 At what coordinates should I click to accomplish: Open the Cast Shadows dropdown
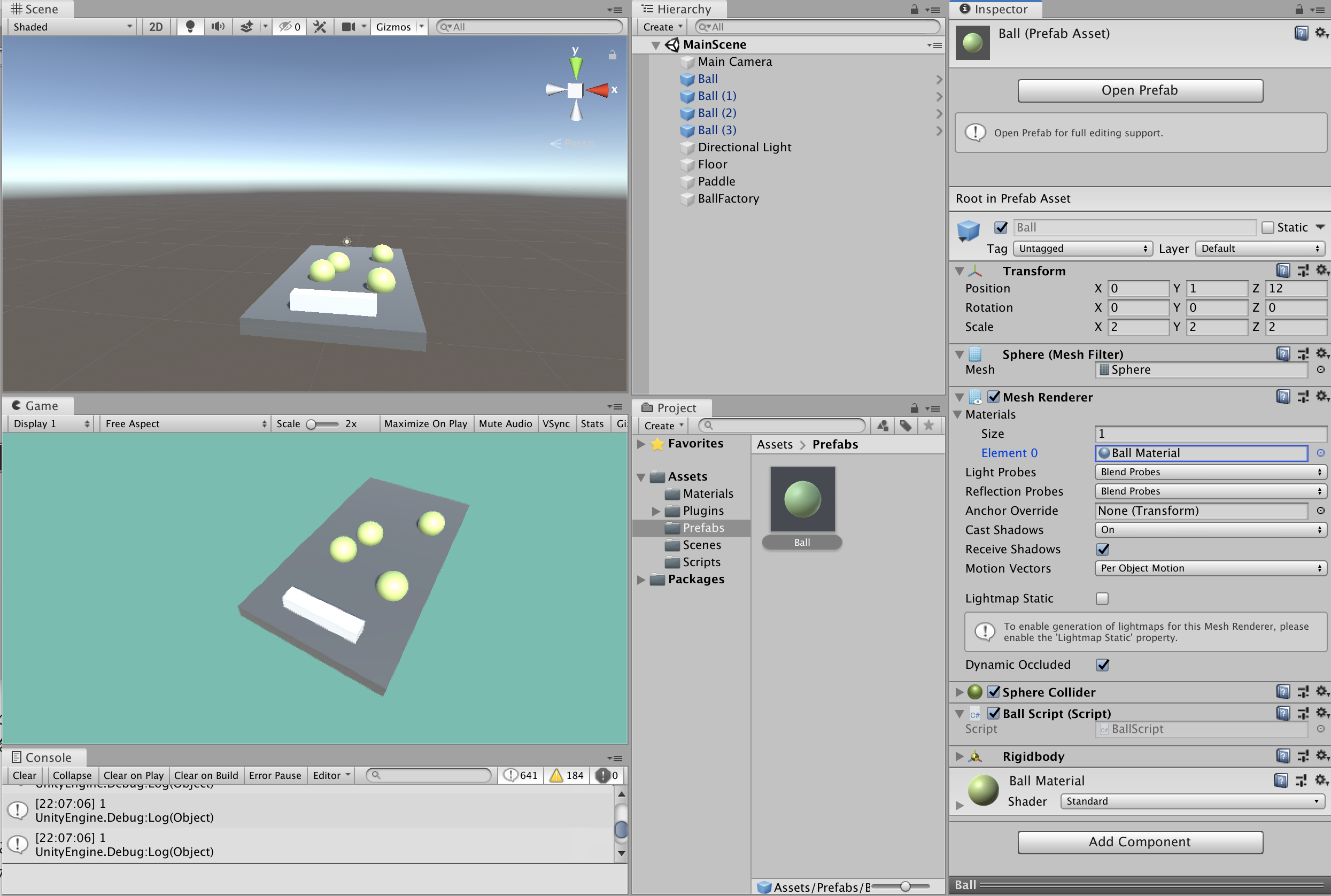(1209, 530)
